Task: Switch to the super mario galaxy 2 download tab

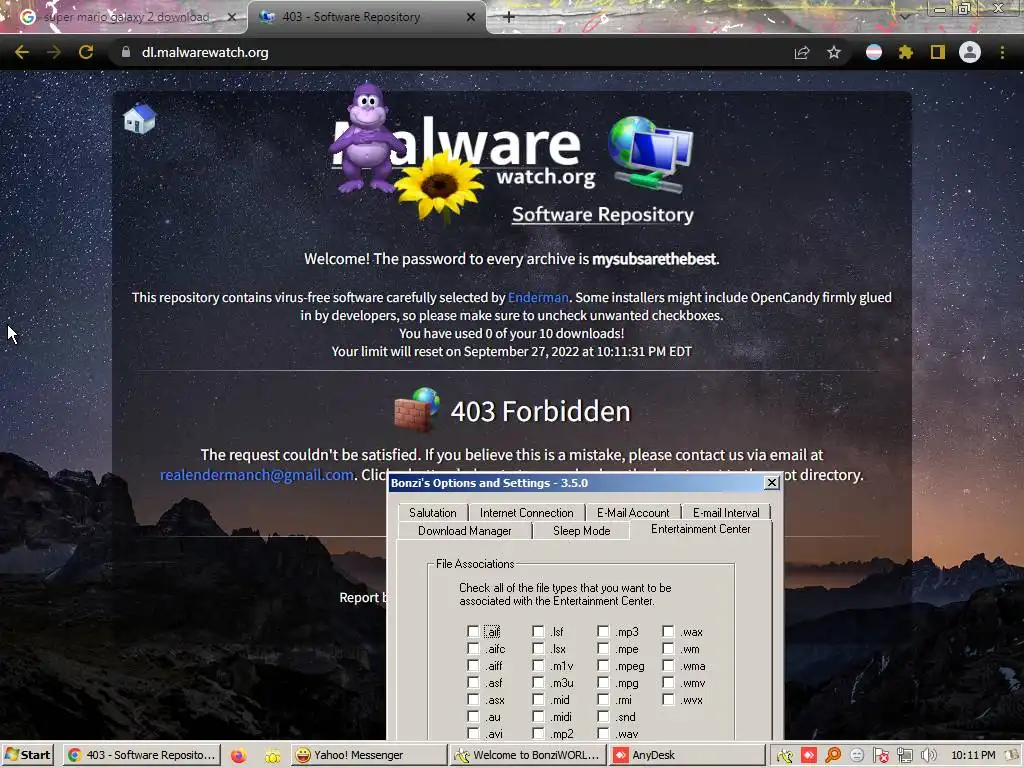Action: (x=126, y=17)
